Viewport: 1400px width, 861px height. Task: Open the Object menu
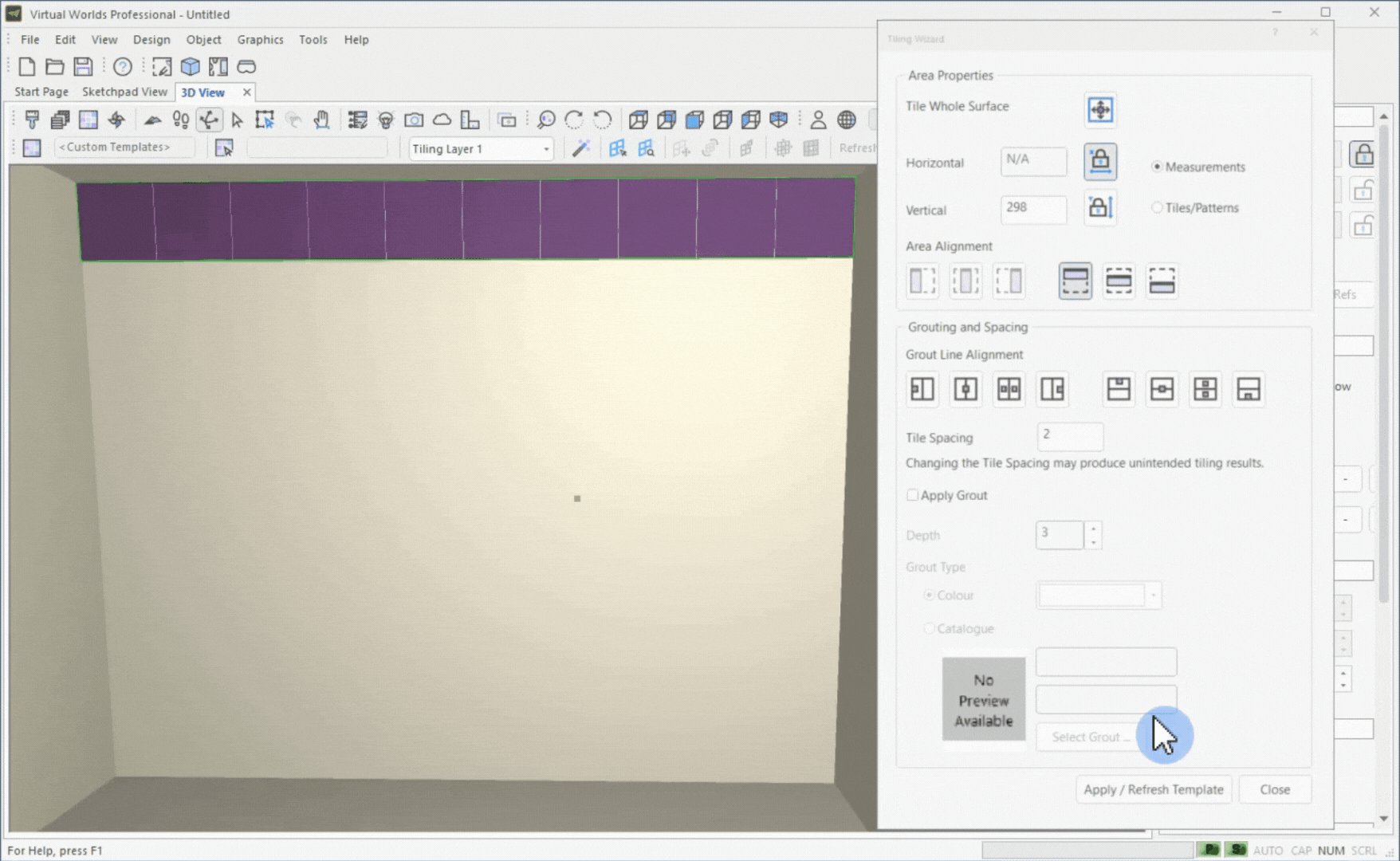click(x=203, y=39)
